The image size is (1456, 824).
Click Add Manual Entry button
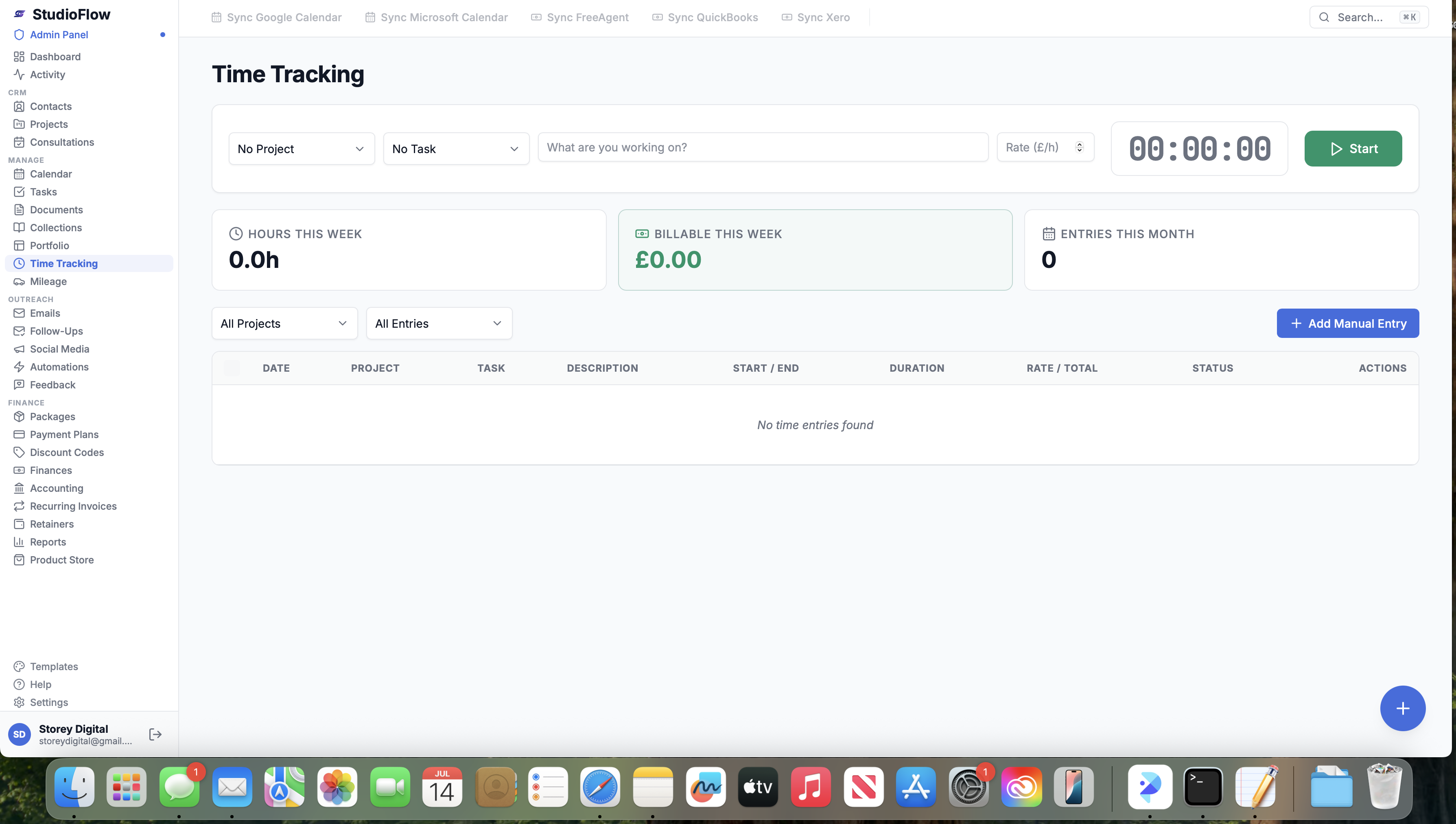pyautogui.click(x=1347, y=324)
